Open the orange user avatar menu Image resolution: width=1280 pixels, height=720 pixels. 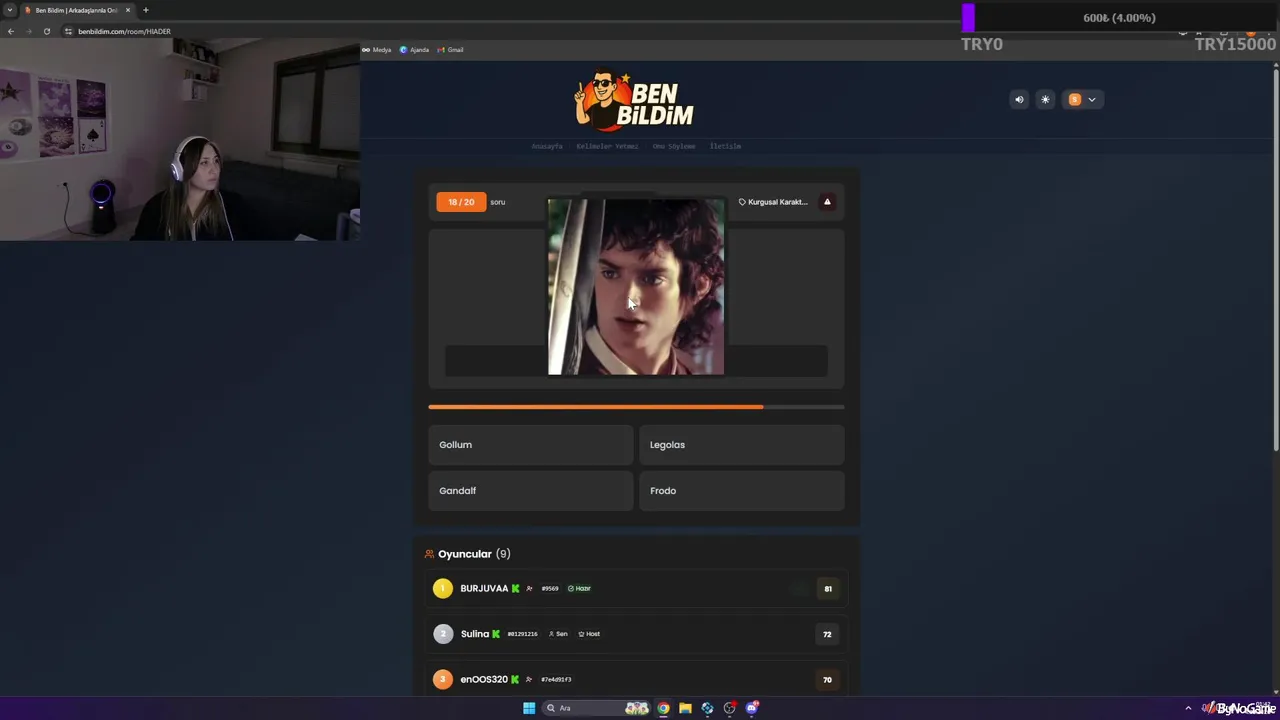coord(1082,99)
